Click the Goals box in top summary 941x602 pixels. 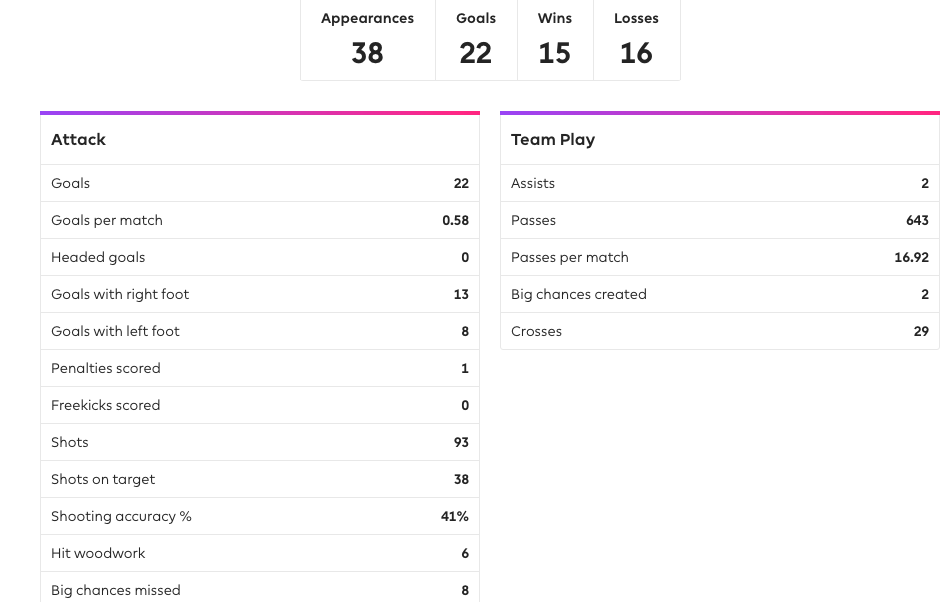(x=476, y=39)
